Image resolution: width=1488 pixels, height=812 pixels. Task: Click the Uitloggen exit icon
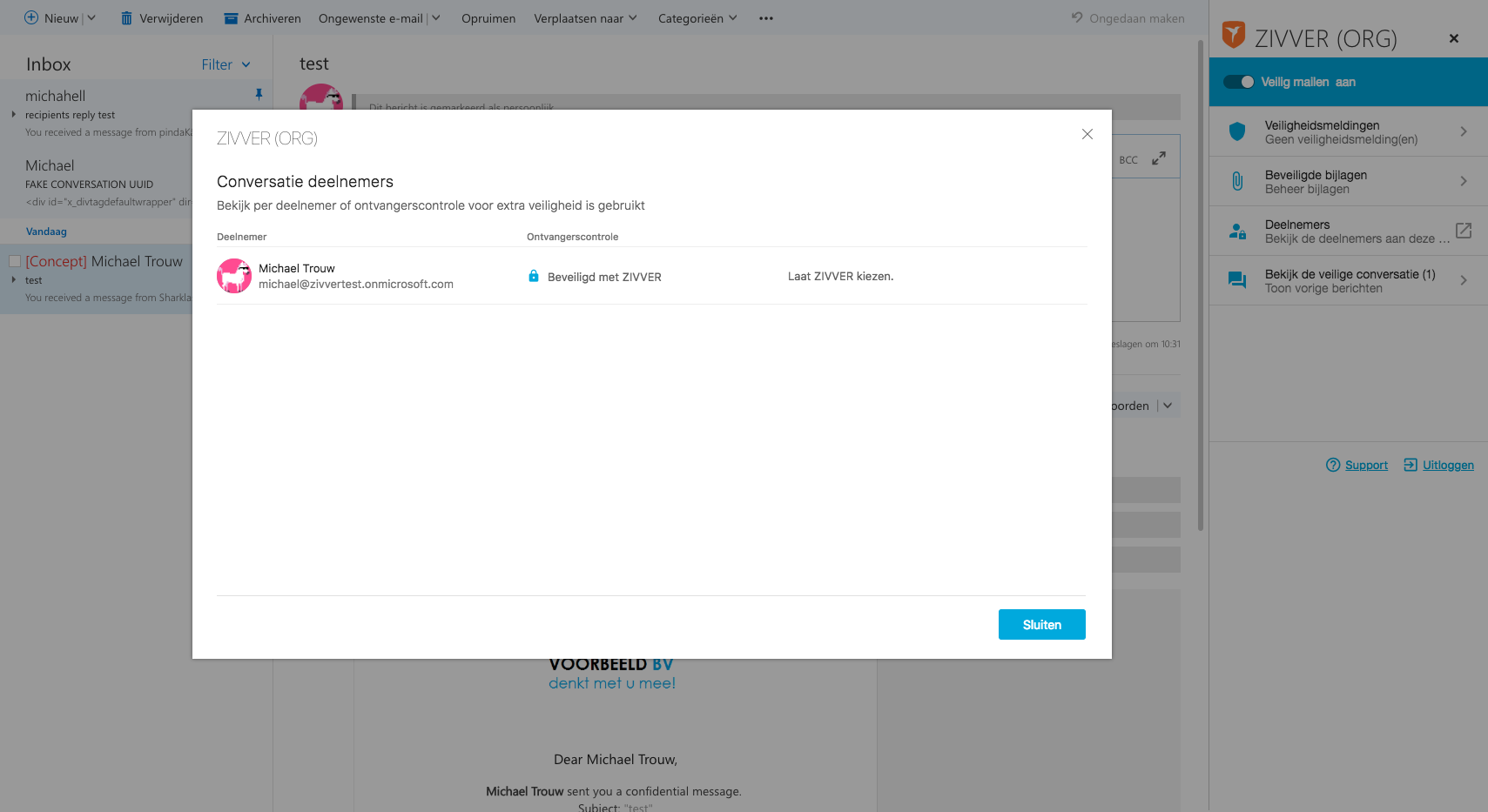pos(1411,465)
